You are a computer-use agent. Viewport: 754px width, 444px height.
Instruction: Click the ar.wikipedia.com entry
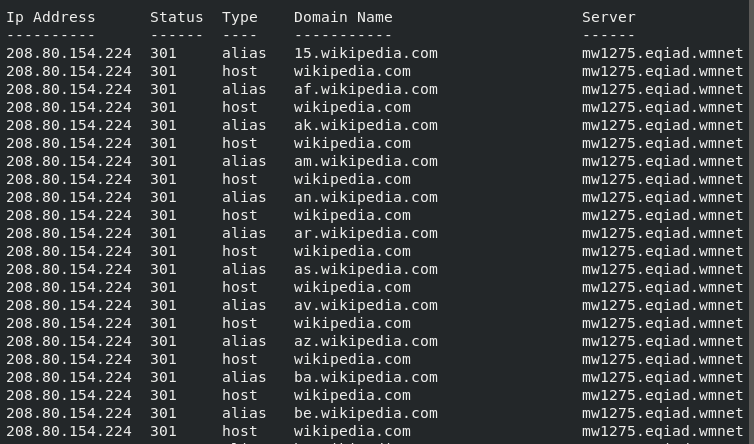tap(365, 234)
